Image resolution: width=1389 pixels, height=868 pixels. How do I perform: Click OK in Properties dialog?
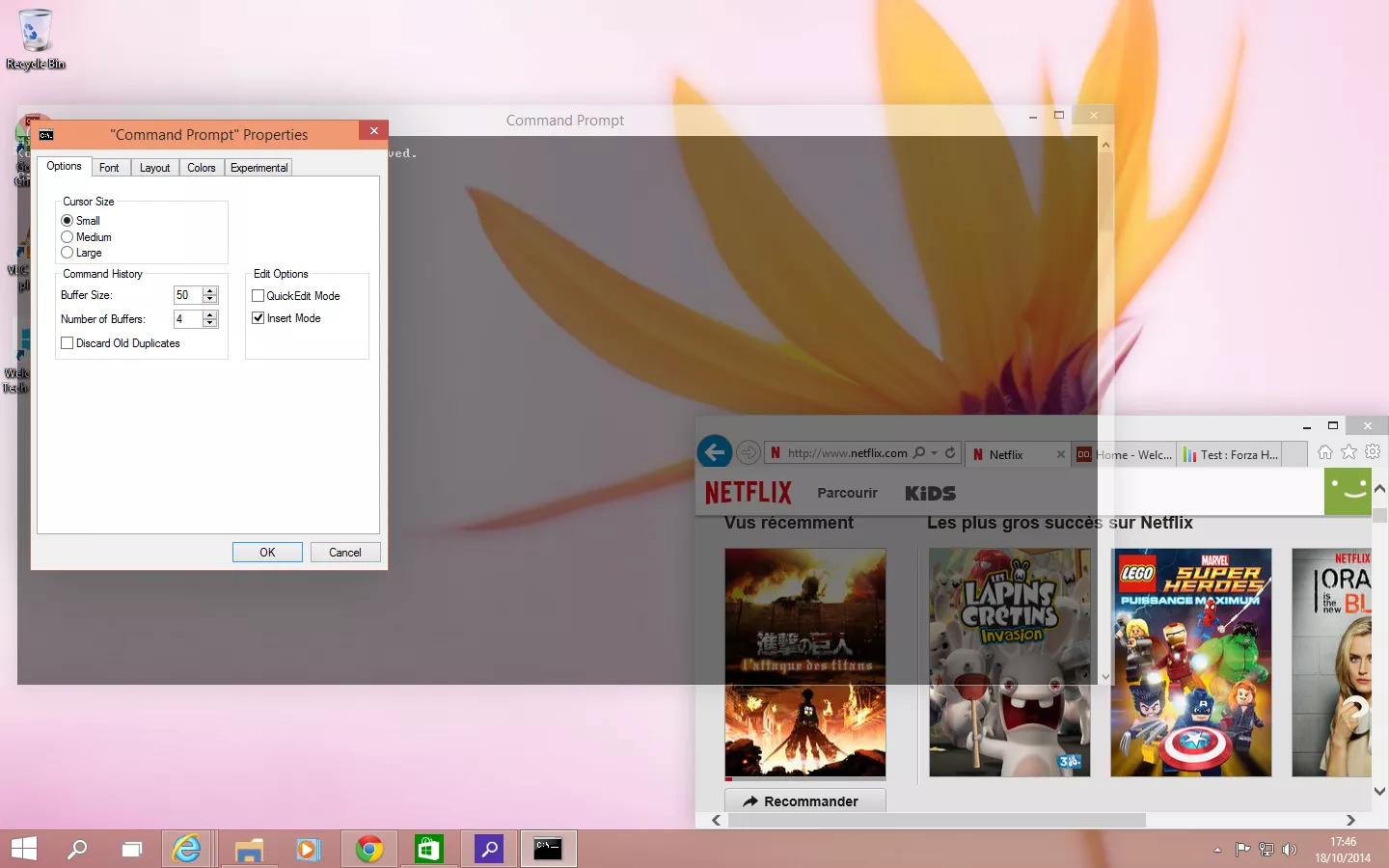coord(267,552)
